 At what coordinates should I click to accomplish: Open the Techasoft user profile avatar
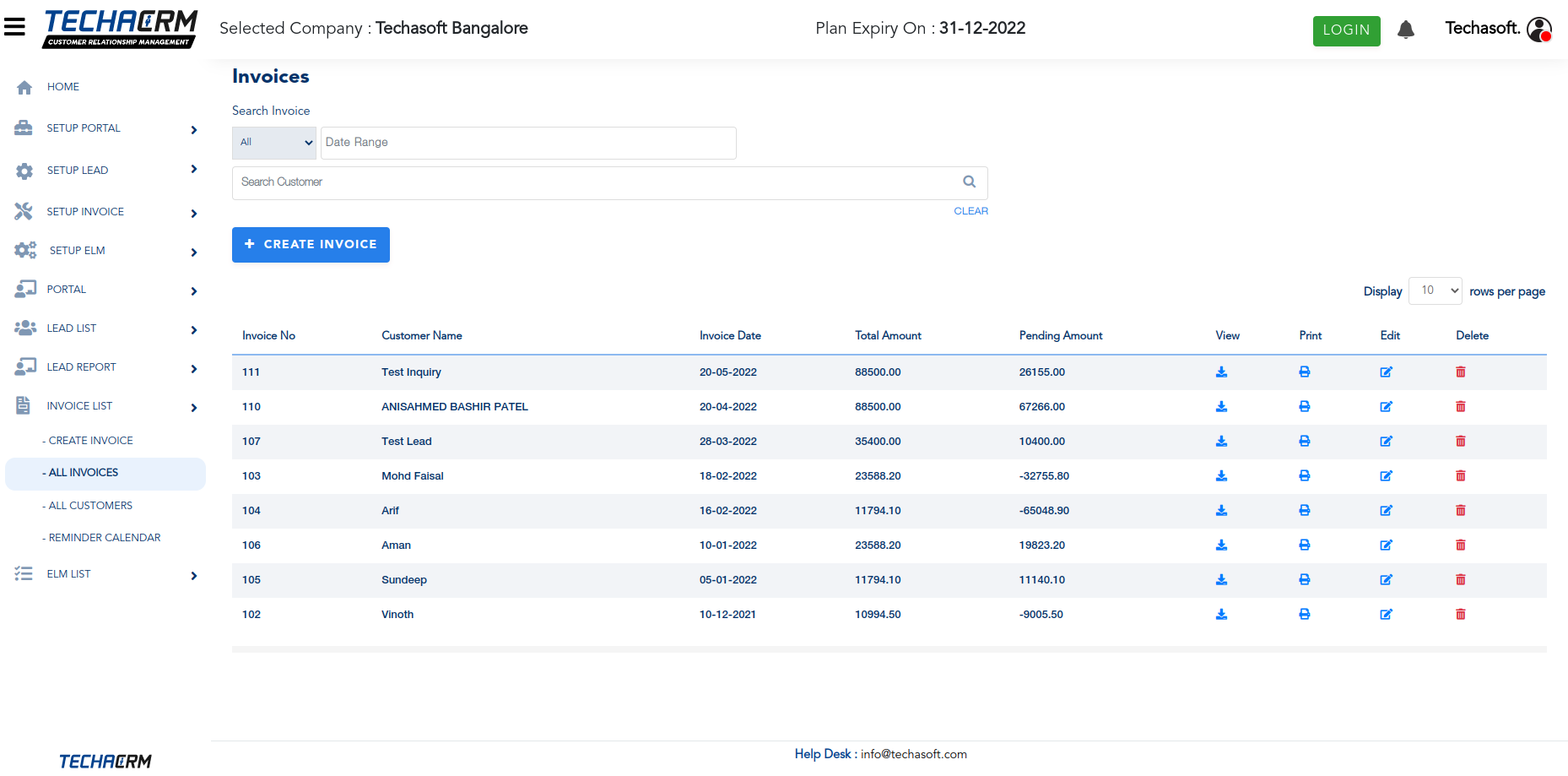pos(1539,30)
